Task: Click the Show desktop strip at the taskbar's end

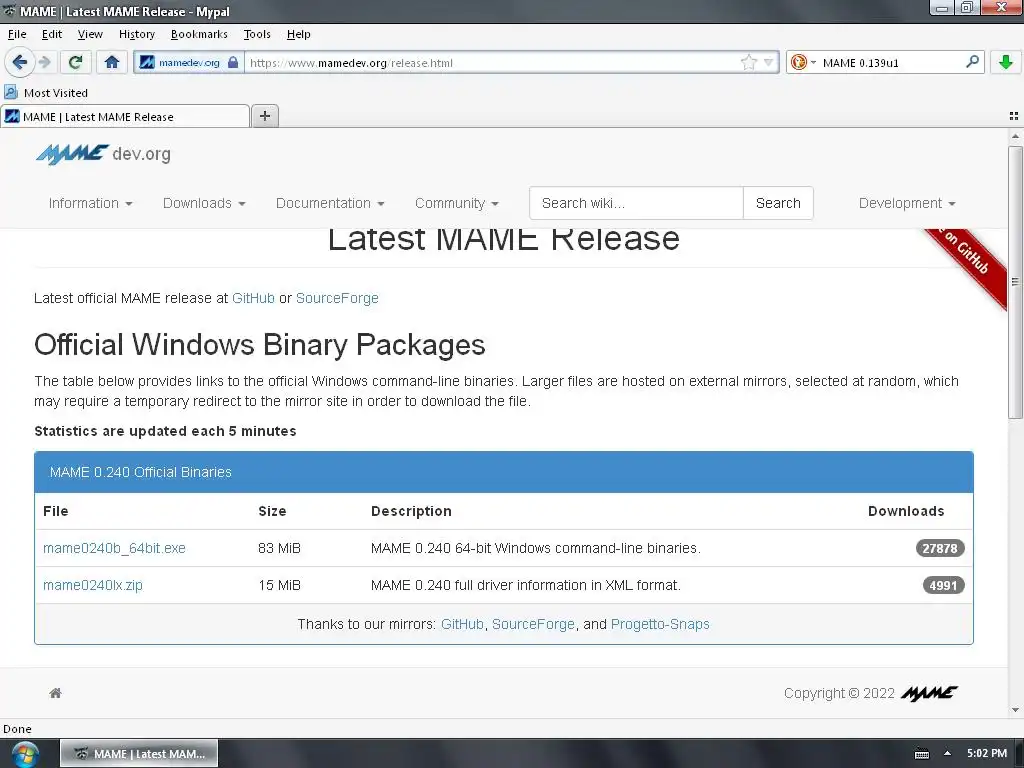Action: click(1019, 754)
